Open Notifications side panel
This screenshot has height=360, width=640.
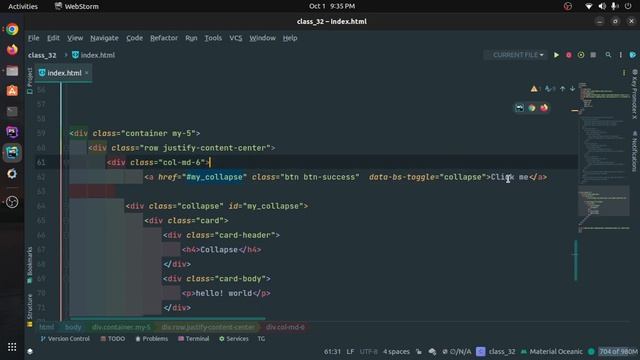pos(635,151)
